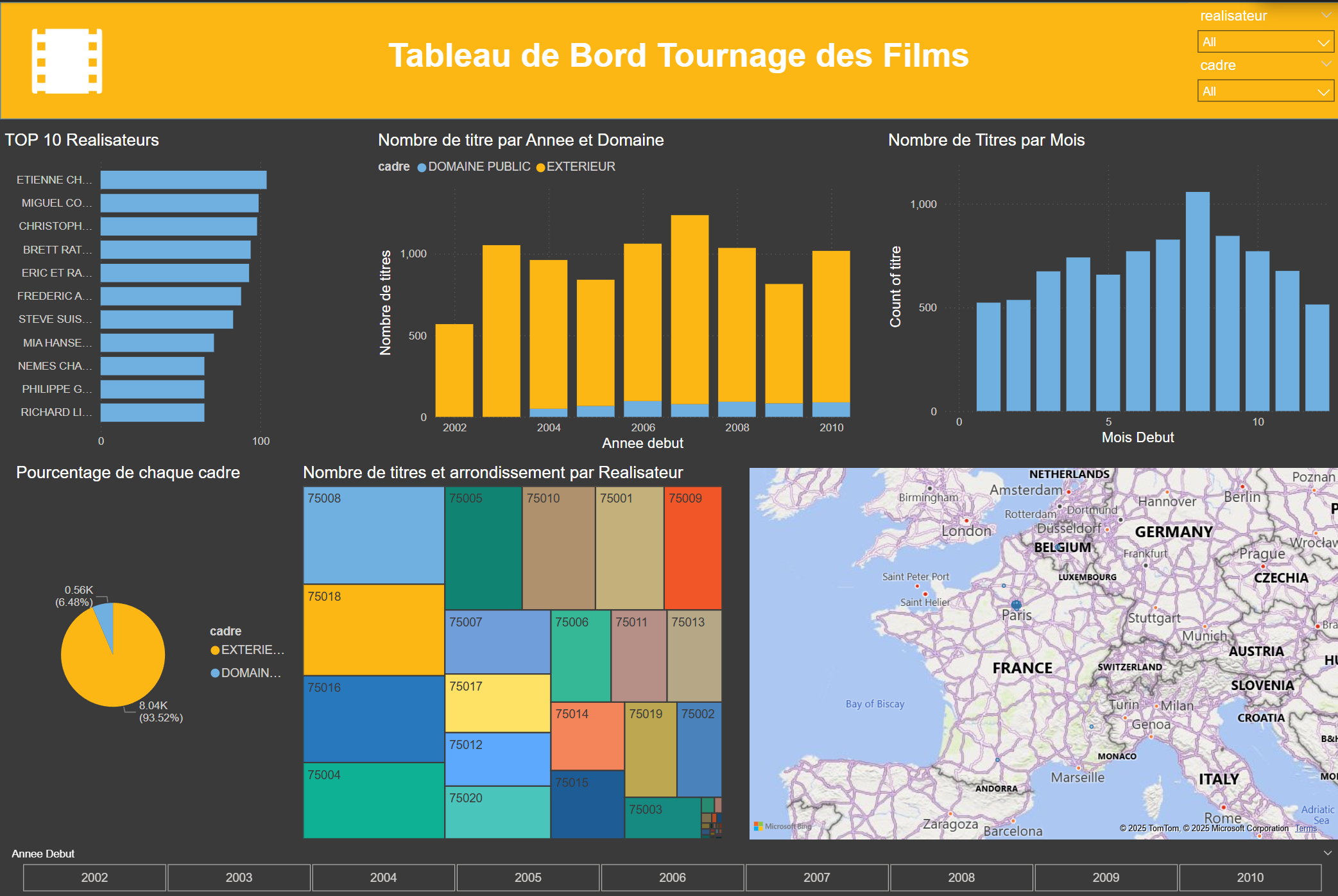The height and width of the screenshot is (896, 1338).
Task: Collapse the realisateur slicer header chevron
Action: click(x=1326, y=15)
